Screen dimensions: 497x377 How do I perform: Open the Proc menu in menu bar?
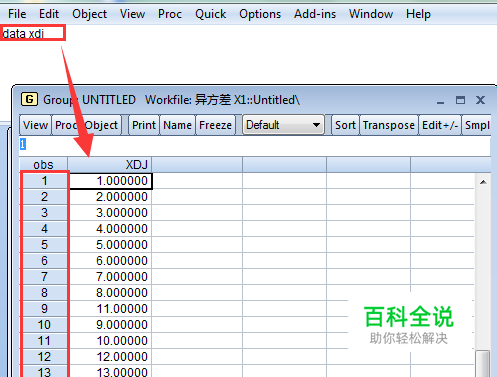tap(170, 14)
